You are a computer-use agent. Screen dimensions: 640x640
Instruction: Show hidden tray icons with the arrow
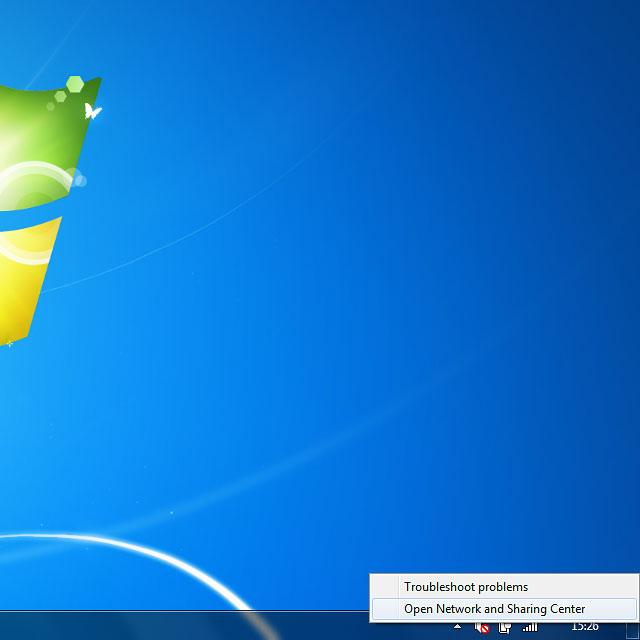point(458,627)
